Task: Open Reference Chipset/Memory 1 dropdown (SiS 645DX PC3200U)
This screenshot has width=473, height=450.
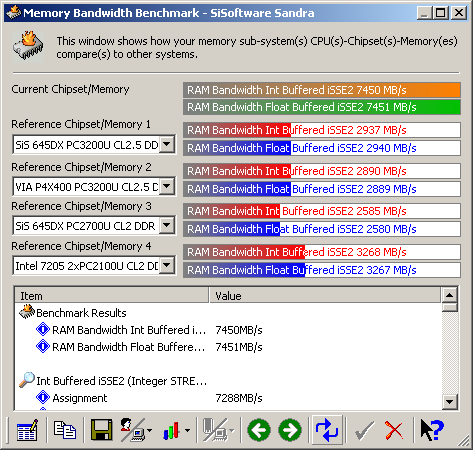Action: (x=167, y=145)
